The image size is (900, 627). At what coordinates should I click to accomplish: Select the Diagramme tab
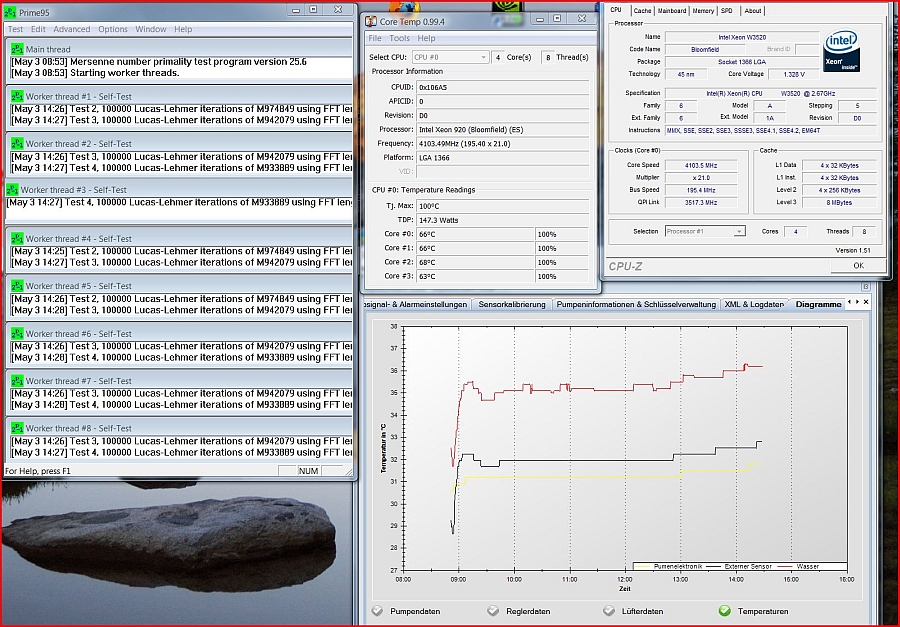818,304
